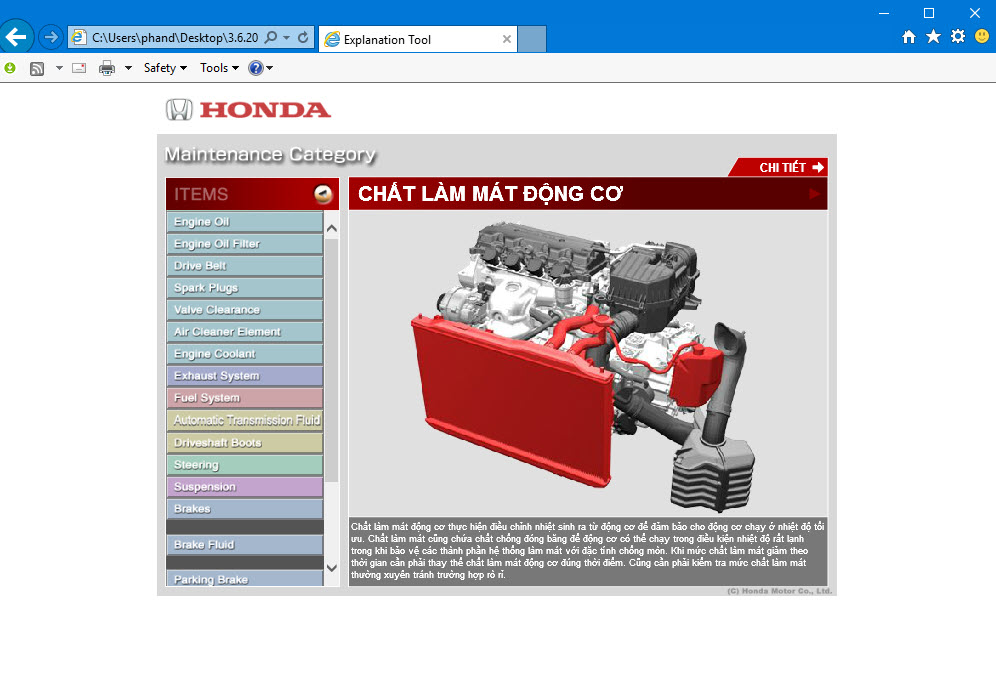Viewport: 996px width, 677px height.
Task: Select the Automatic Transmission Fluid item
Action: (245, 420)
